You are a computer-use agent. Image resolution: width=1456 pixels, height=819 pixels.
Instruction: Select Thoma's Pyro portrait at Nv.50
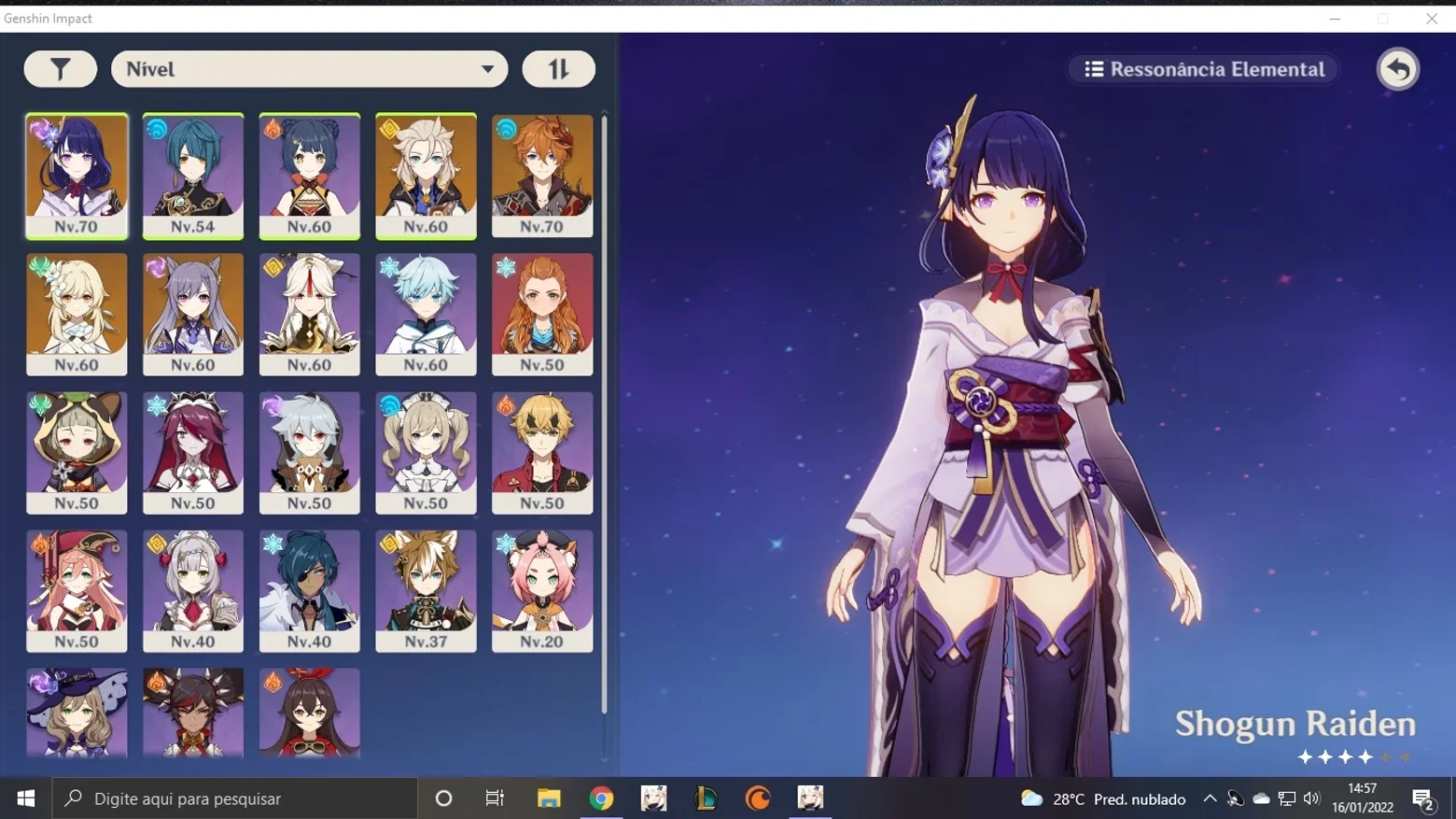(542, 453)
